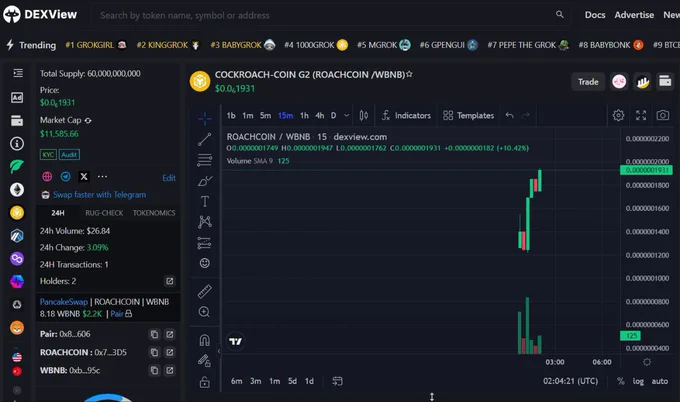Viewport: 680px width, 402px height.
Task: Focus the token search input field
Action: 332,15
